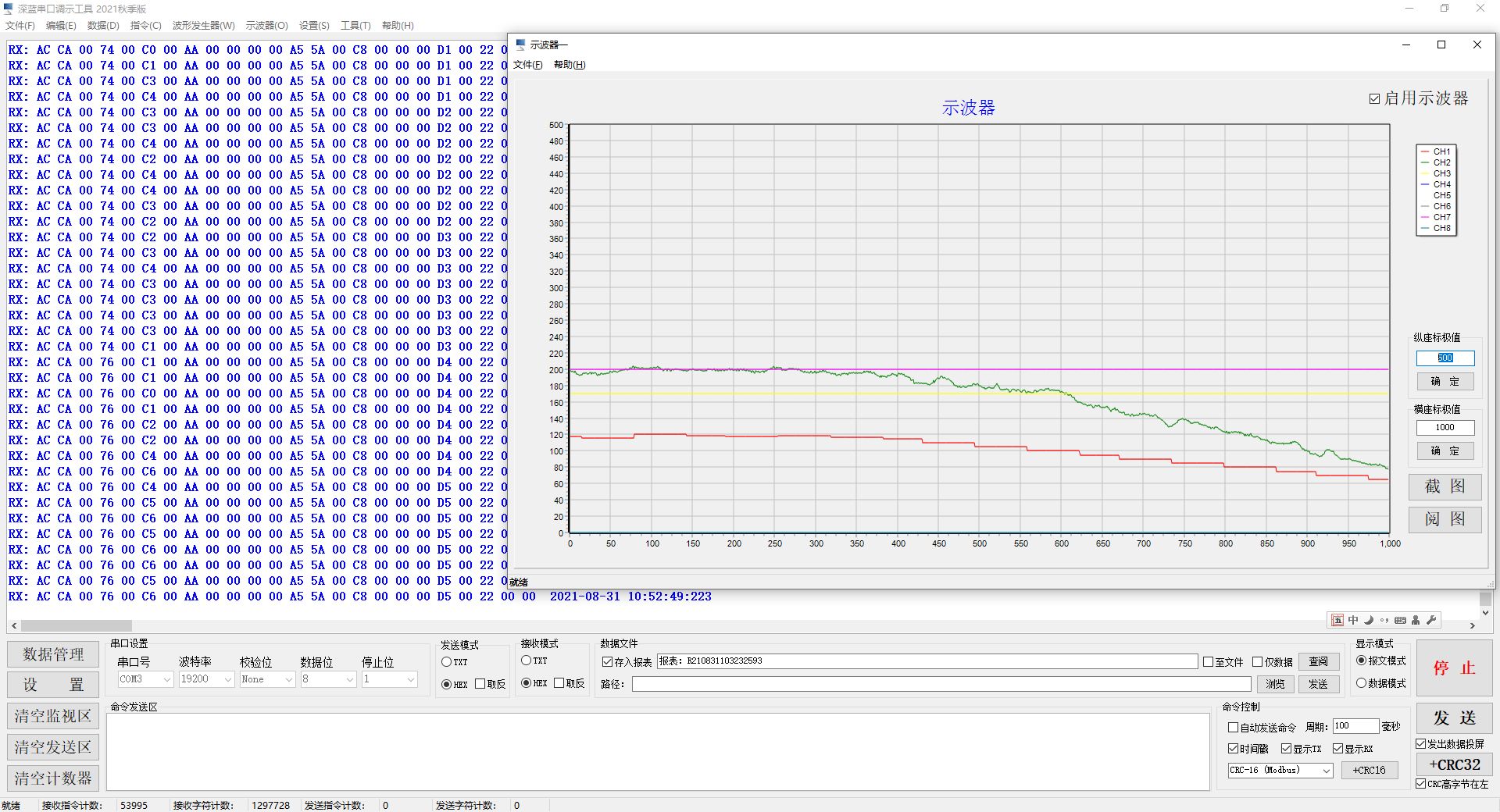Image resolution: width=1500 pixels, height=812 pixels.
Task: Open the CRC-16 (Modbus) dropdown
Action: (1280, 770)
